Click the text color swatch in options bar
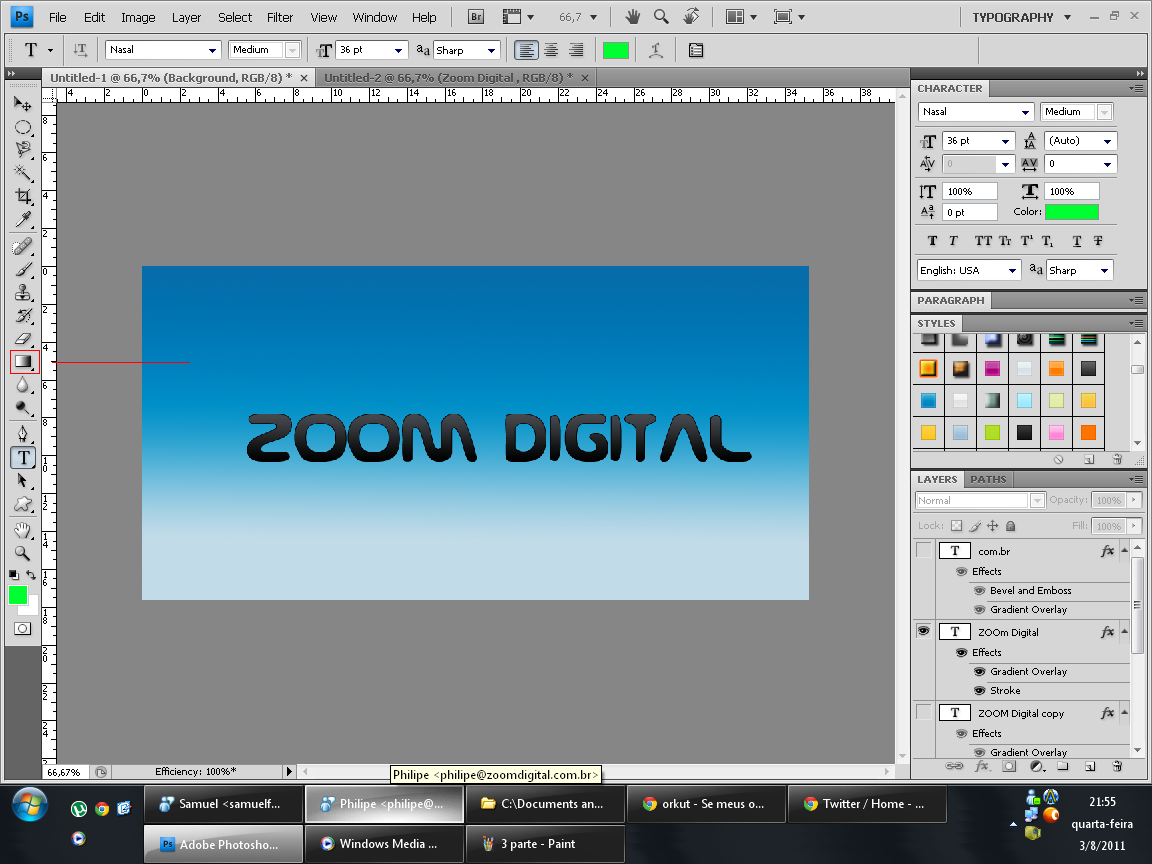The width and height of the screenshot is (1152, 864). tap(616, 50)
